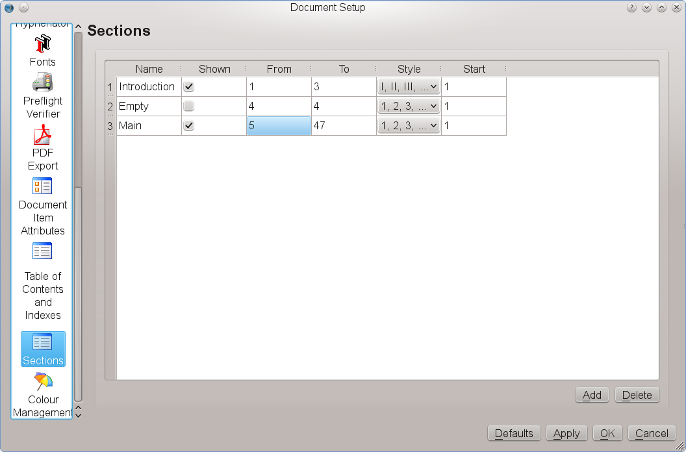686x452 pixels.
Task: Click sidebar scrollbar up arrow at top
Action: (x=78, y=27)
